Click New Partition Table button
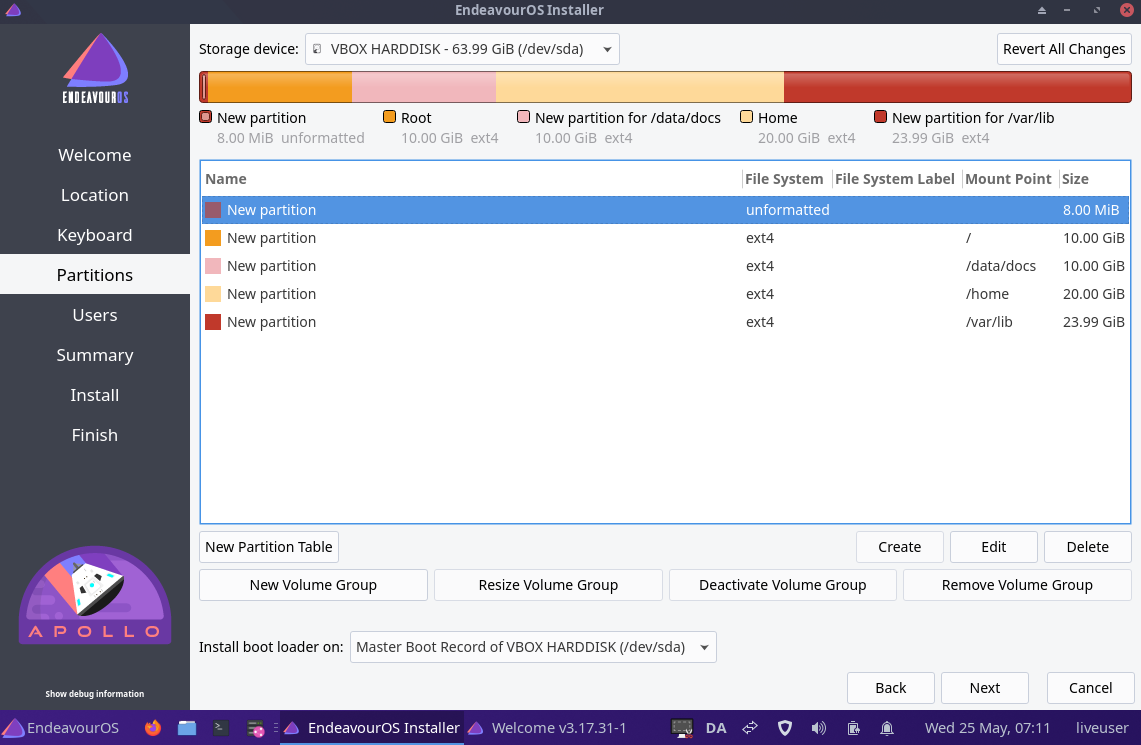 (269, 547)
